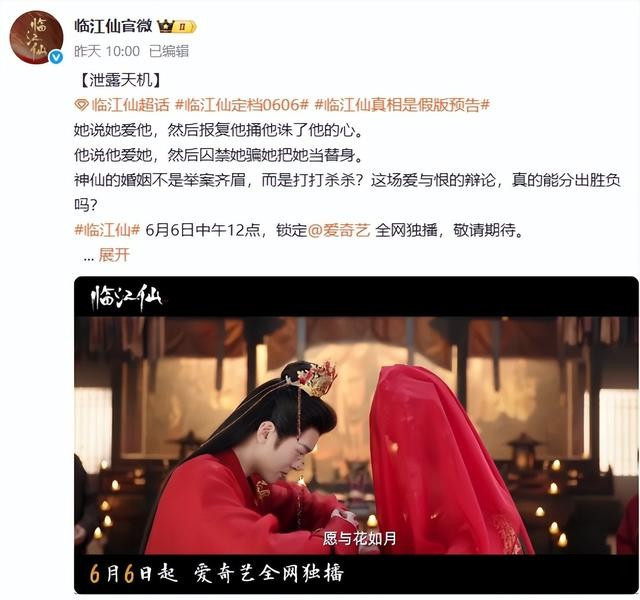
Task: Click the blue verified badge on avatar
Action: (56, 58)
